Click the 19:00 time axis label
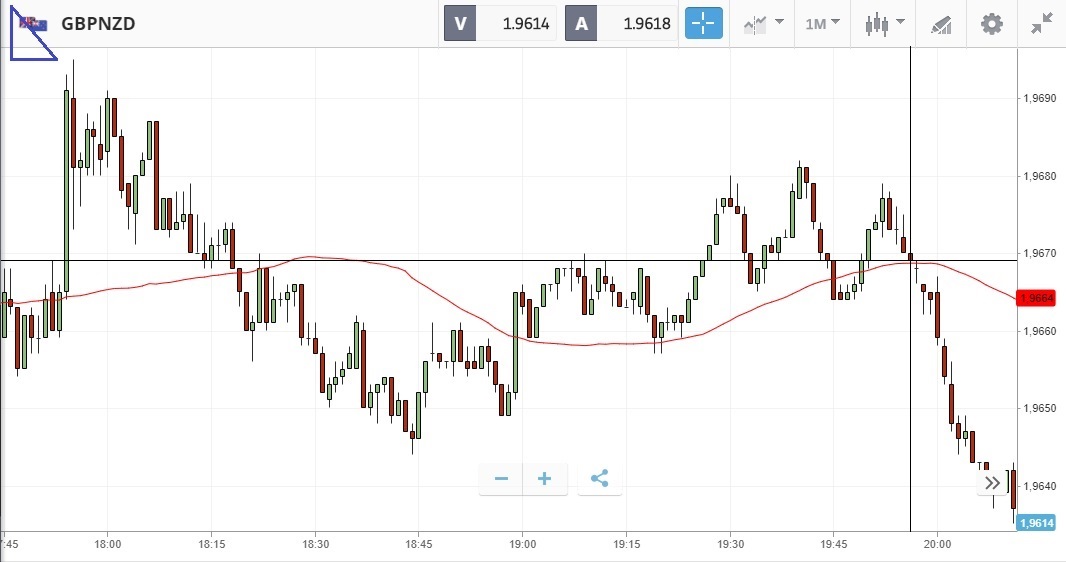 [x=522, y=545]
